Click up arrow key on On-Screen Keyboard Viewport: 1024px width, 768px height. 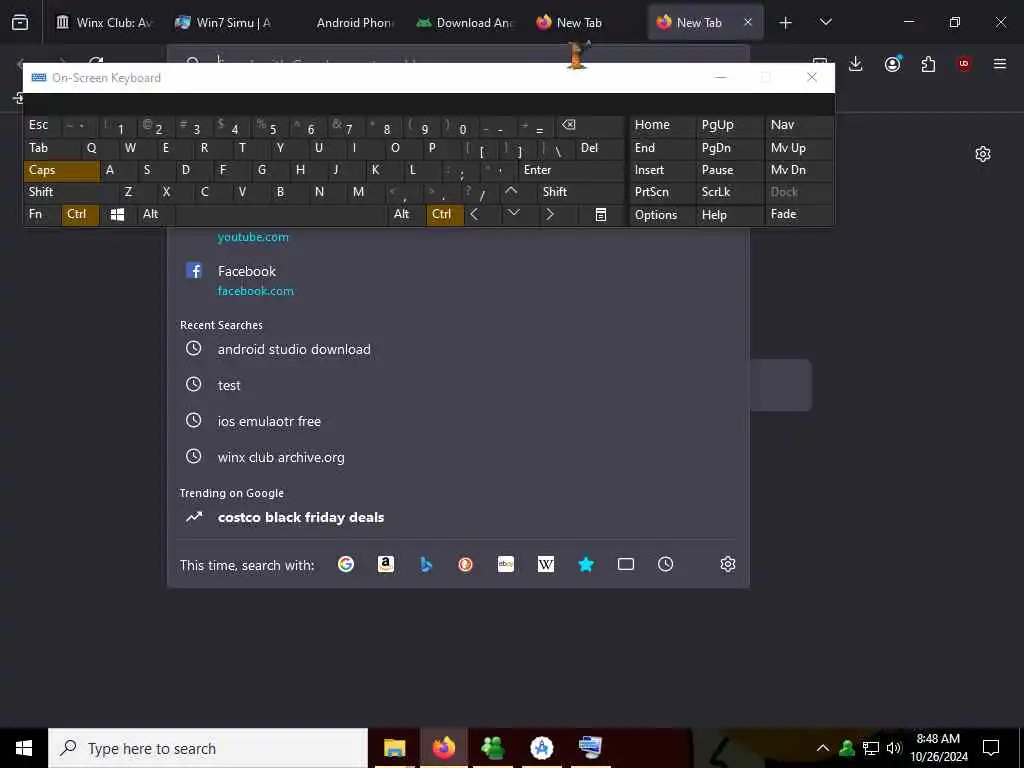511,192
